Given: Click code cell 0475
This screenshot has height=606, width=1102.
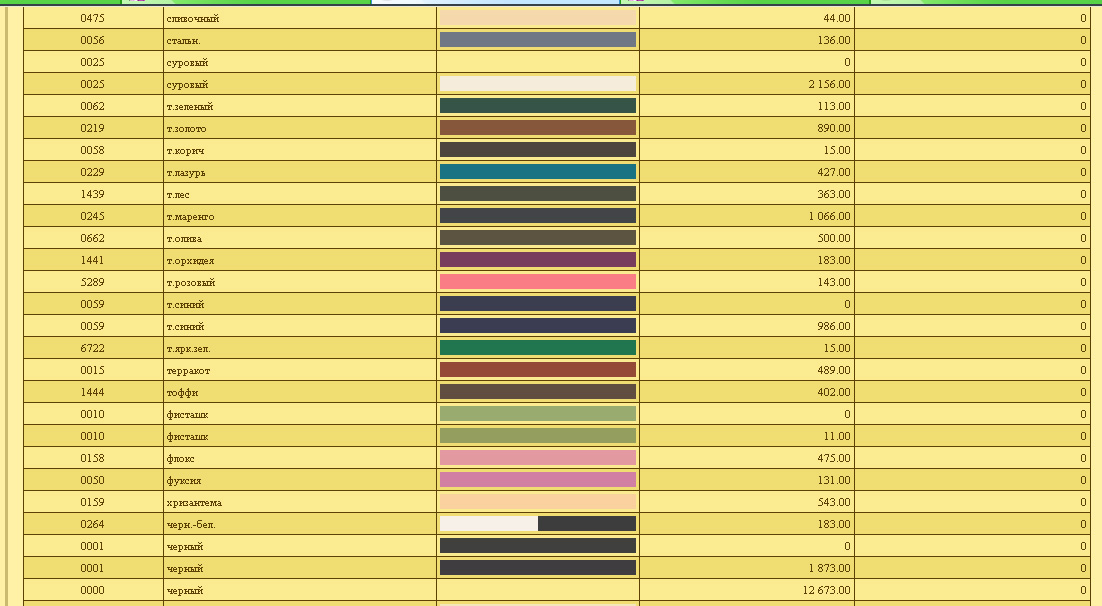Looking at the screenshot, I should 92,18.
